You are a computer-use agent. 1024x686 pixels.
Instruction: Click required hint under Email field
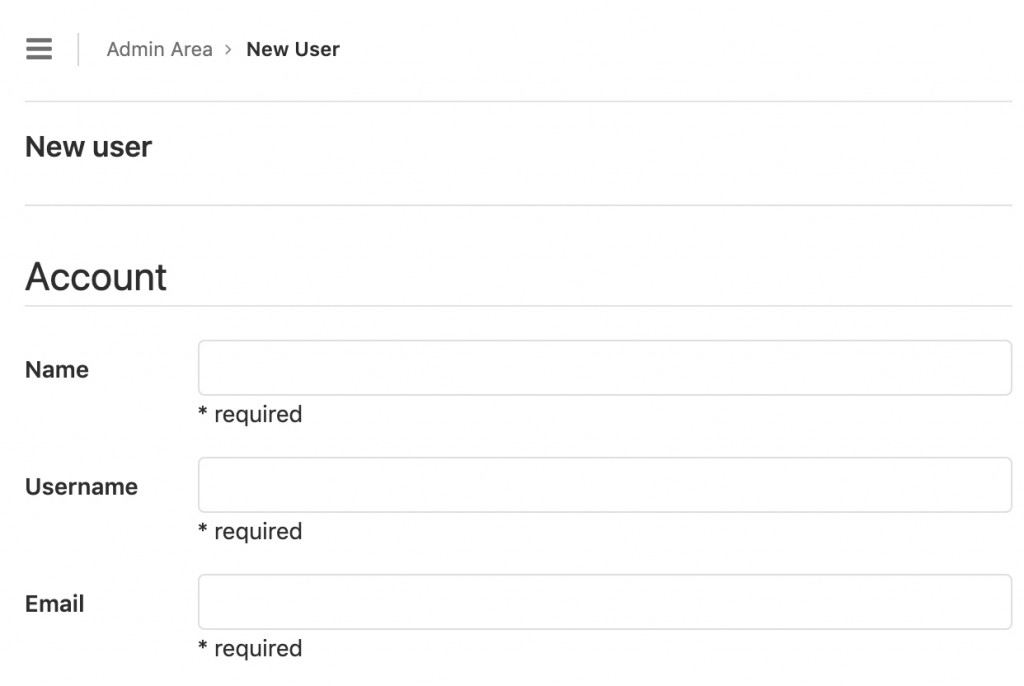coord(250,648)
